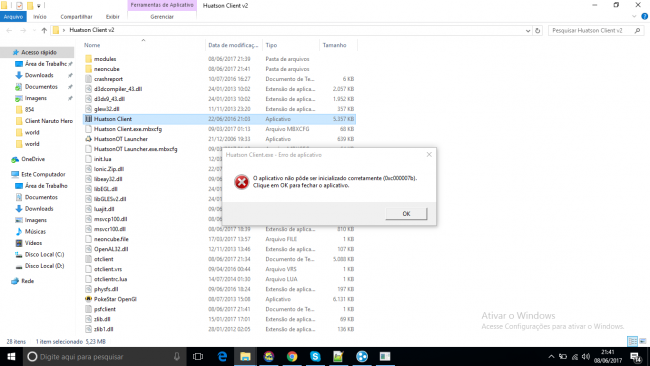Image resolution: width=650 pixels, height=366 pixels.
Task: Open Skype from the taskbar
Action: coord(315,356)
